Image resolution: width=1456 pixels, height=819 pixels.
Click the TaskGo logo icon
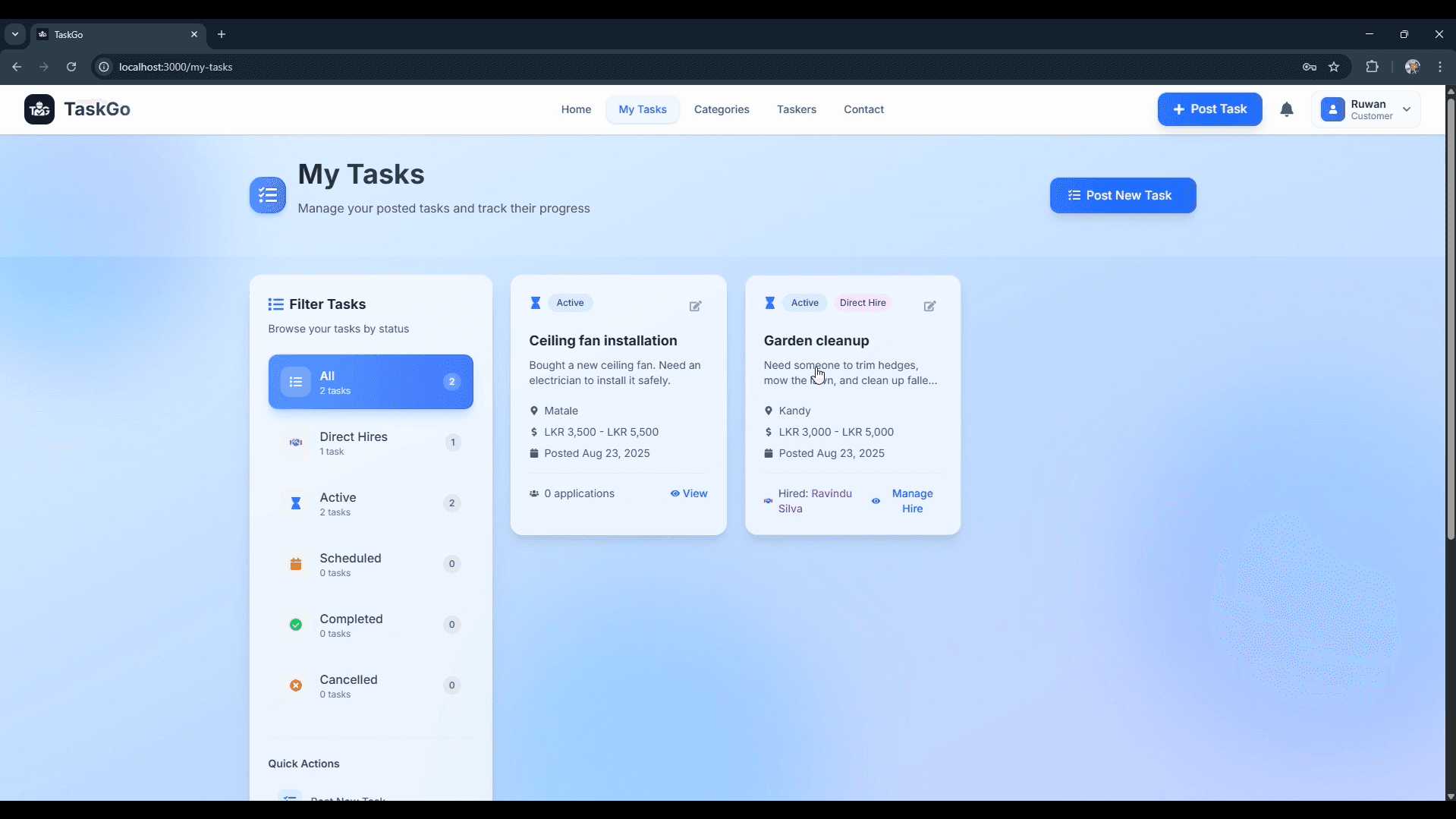tap(39, 109)
